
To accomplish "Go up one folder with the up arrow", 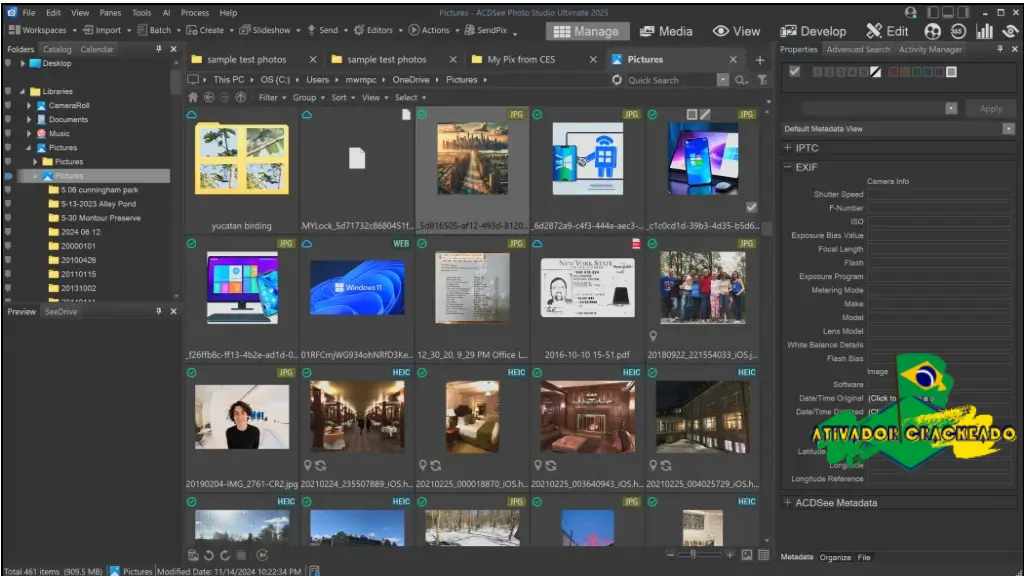I will [x=240, y=97].
